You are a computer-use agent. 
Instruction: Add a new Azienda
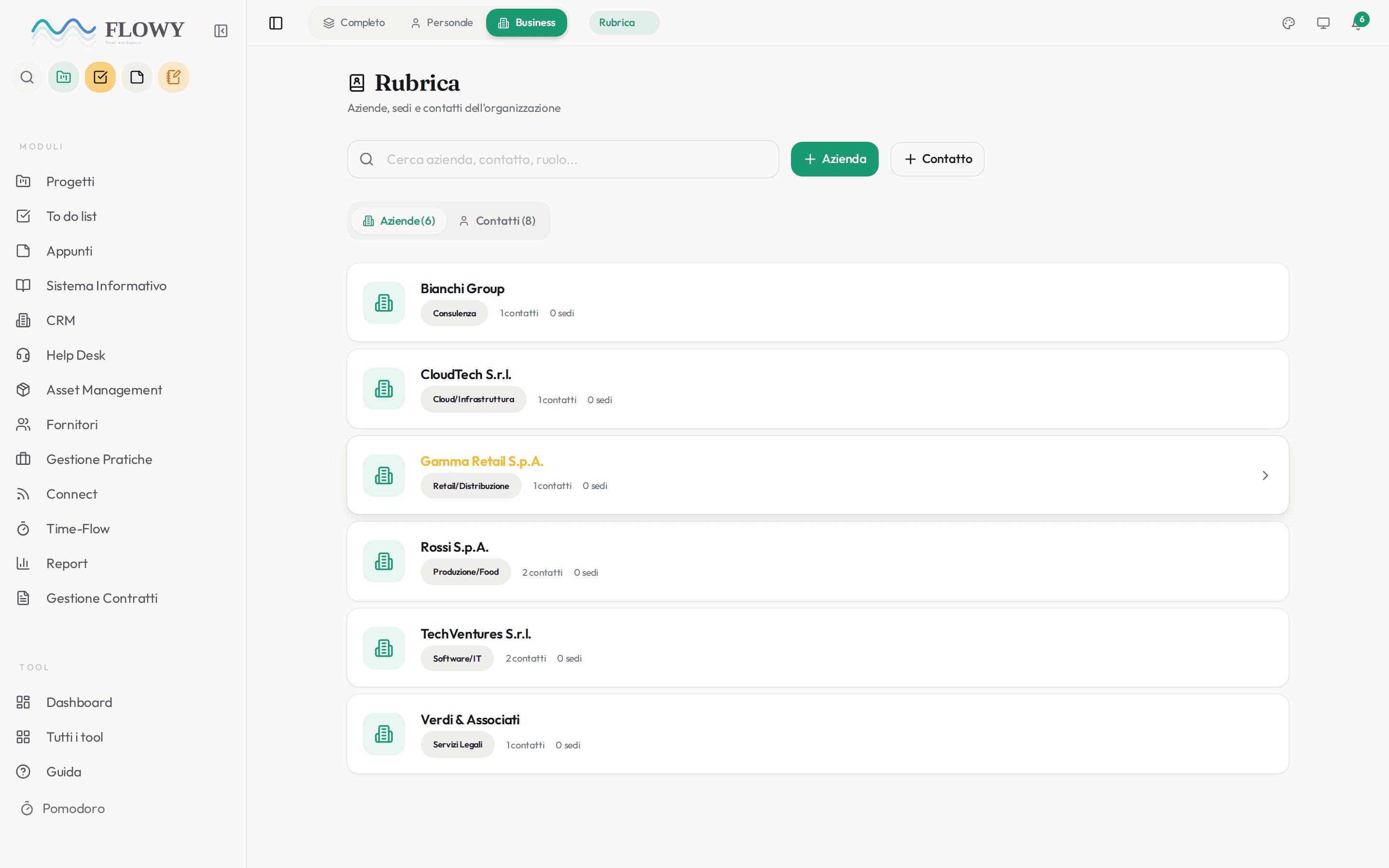tap(834, 159)
